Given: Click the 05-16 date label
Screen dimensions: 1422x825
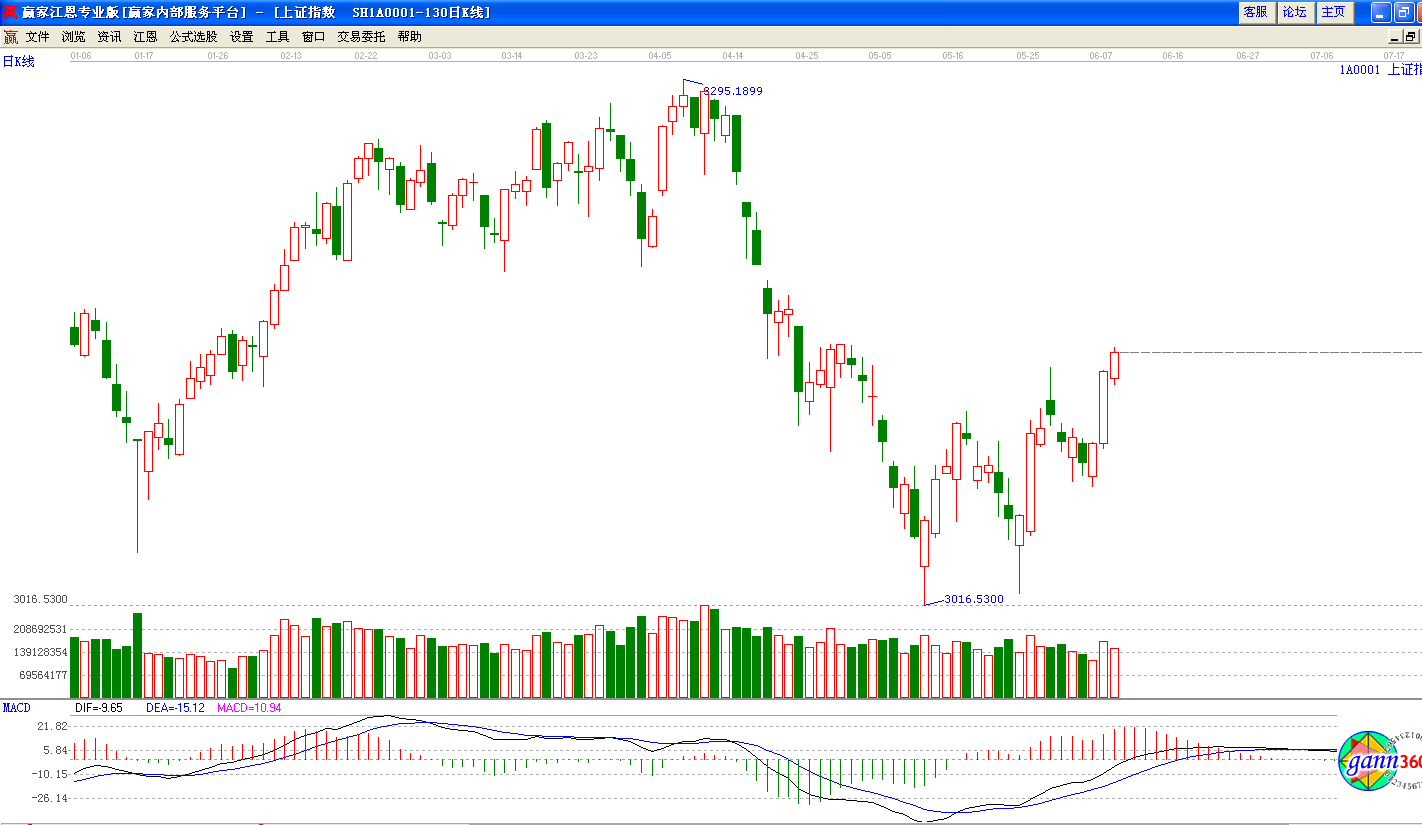Looking at the screenshot, I should tap(953, 56).
